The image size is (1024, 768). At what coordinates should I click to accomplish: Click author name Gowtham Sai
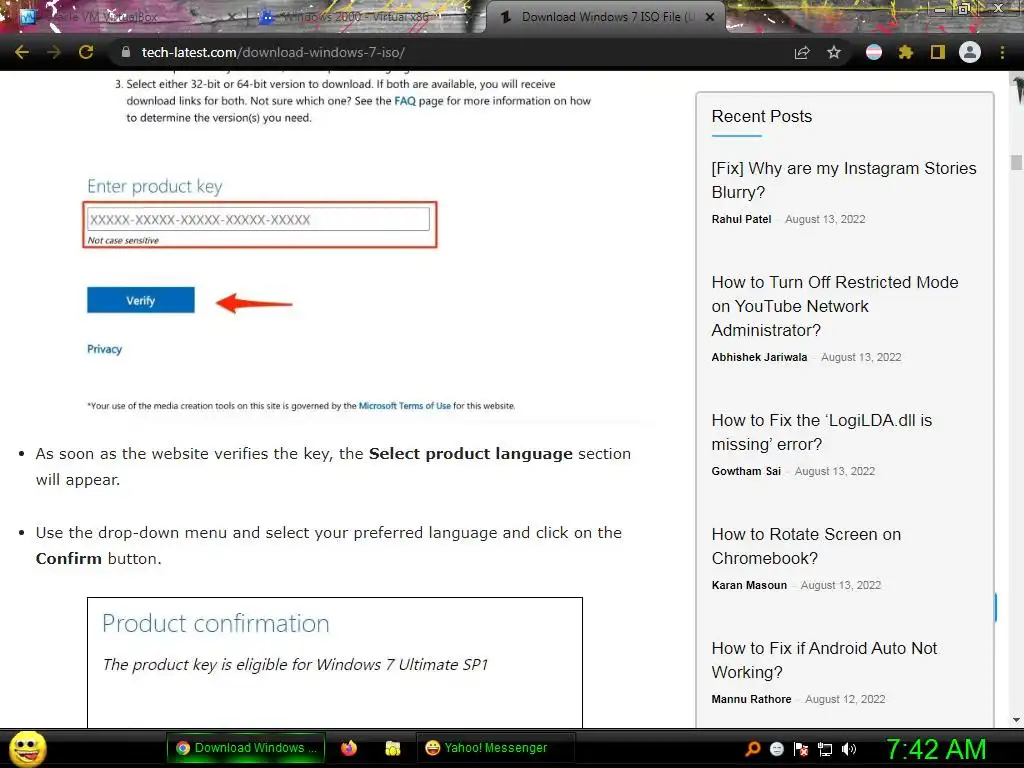(x=746, y=471)
